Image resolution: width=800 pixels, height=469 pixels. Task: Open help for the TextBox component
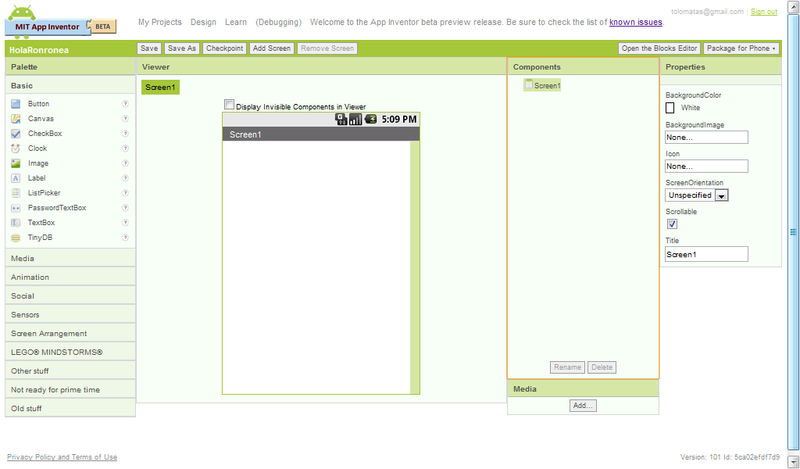point(125,223)
